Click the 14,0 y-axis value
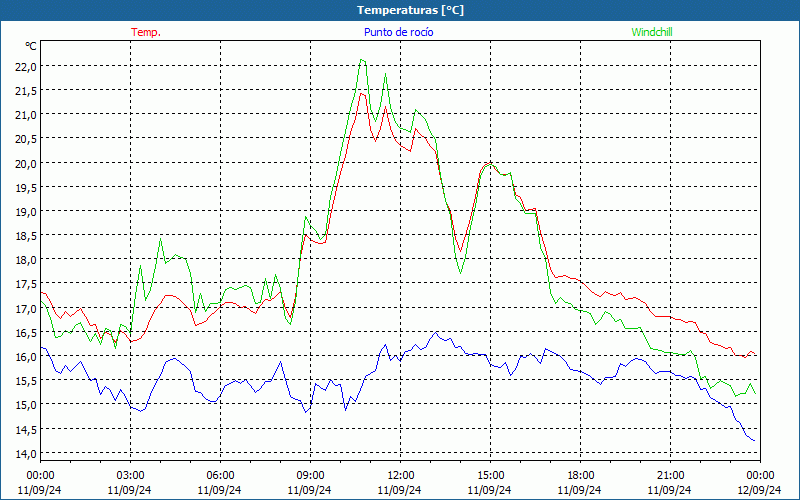Image resolution: width=800 pixels, height=500 pixels. click(27, 453)
